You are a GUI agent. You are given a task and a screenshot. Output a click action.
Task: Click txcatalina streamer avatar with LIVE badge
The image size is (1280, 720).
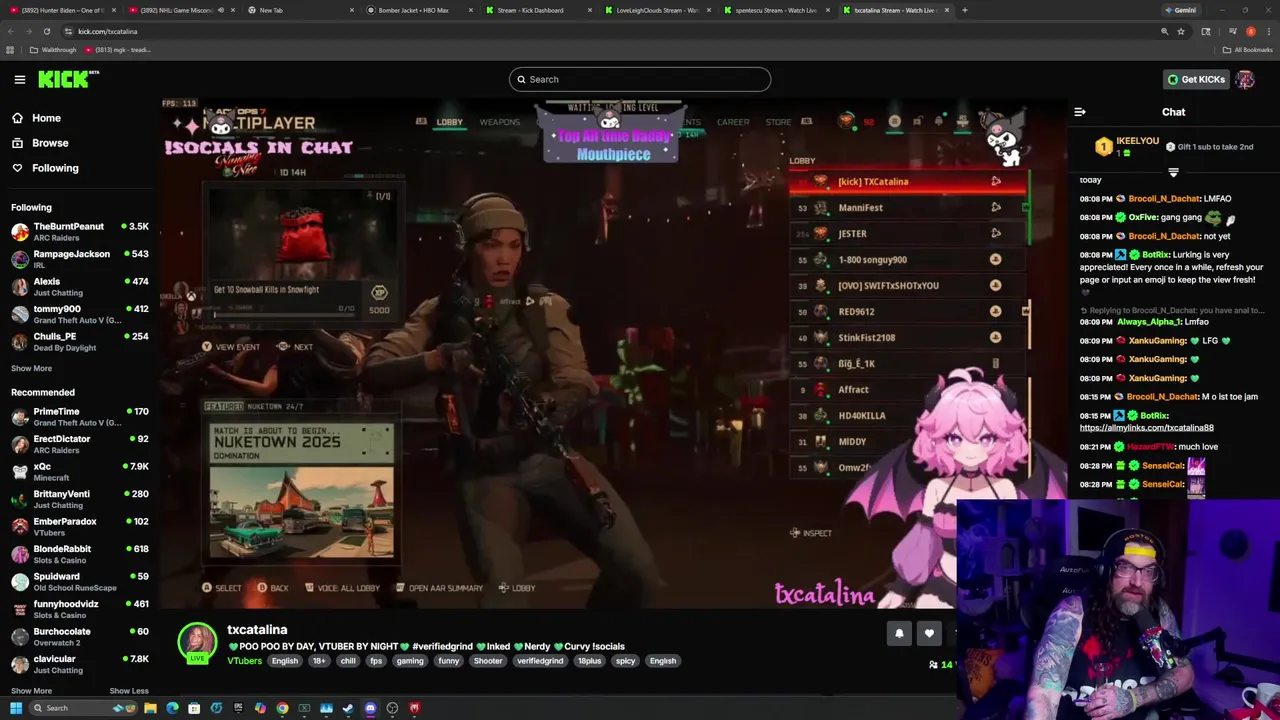pyautogui.click(x=197, y=643)
